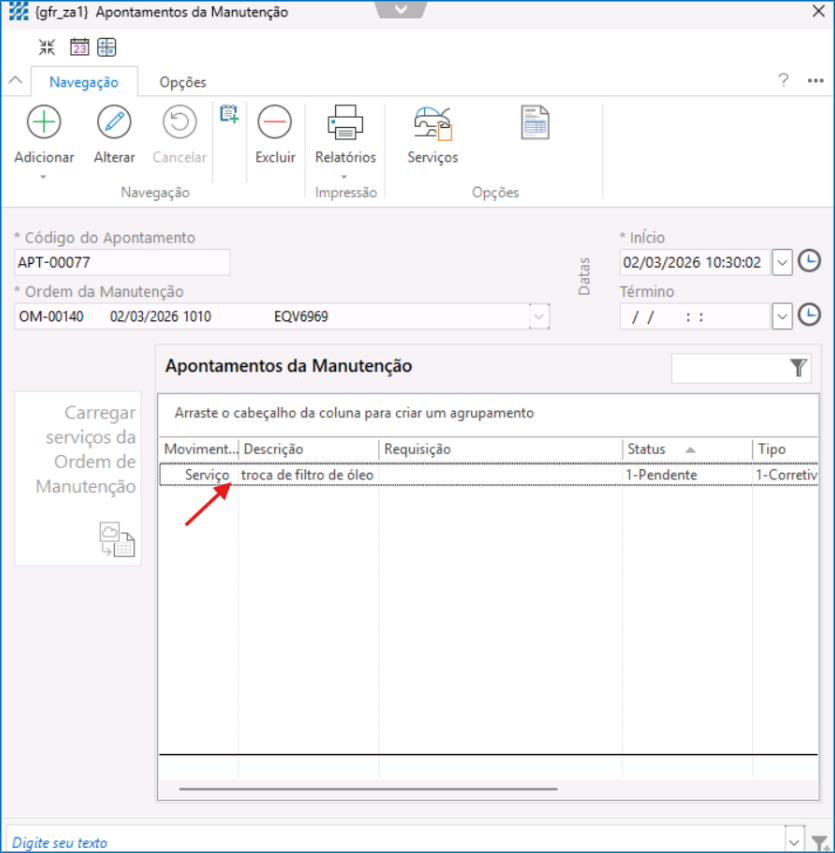Click the Alterar pencil icon

click(x=114, y=122)
